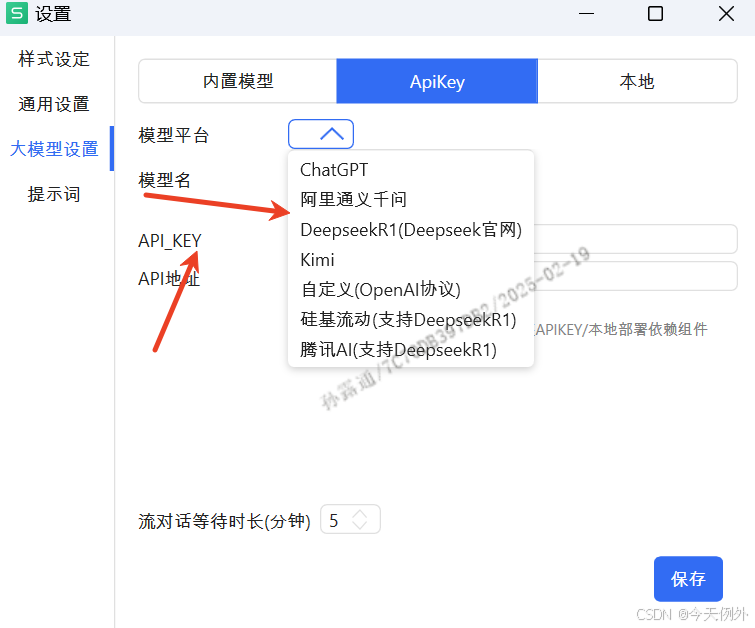Viewport: 755px width, 628px height.
Task: Minimize the 设置 window
Action: pyautogui.click(x=586, y=13)
